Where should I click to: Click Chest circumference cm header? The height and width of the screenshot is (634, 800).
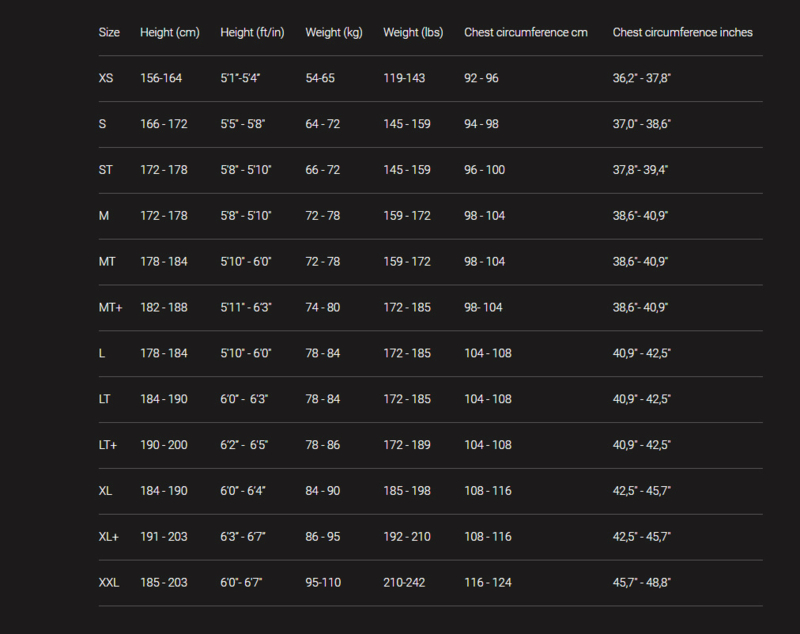[x=526, y=33]
